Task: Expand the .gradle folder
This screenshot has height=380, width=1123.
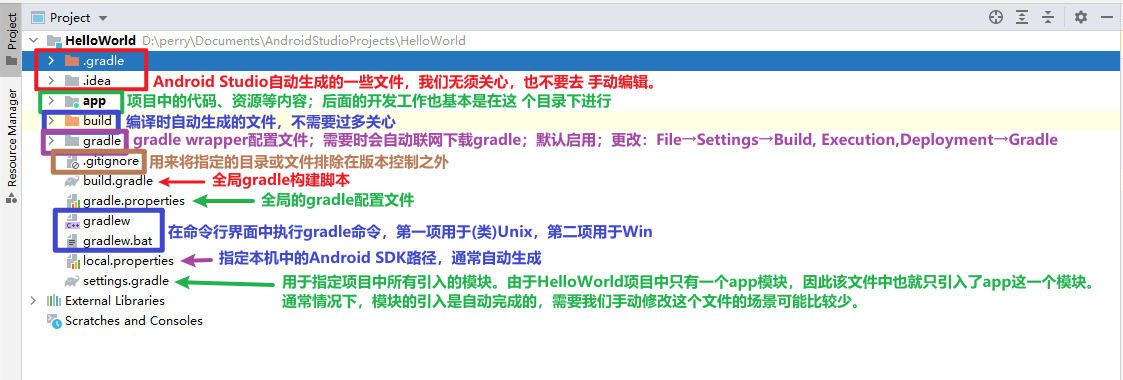Action: (52, 61)
